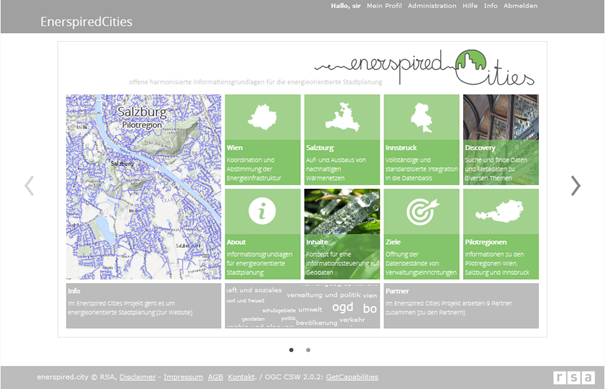Go to previous slide with left chevron
Screen dimensions: 605x389
(29, 186)
